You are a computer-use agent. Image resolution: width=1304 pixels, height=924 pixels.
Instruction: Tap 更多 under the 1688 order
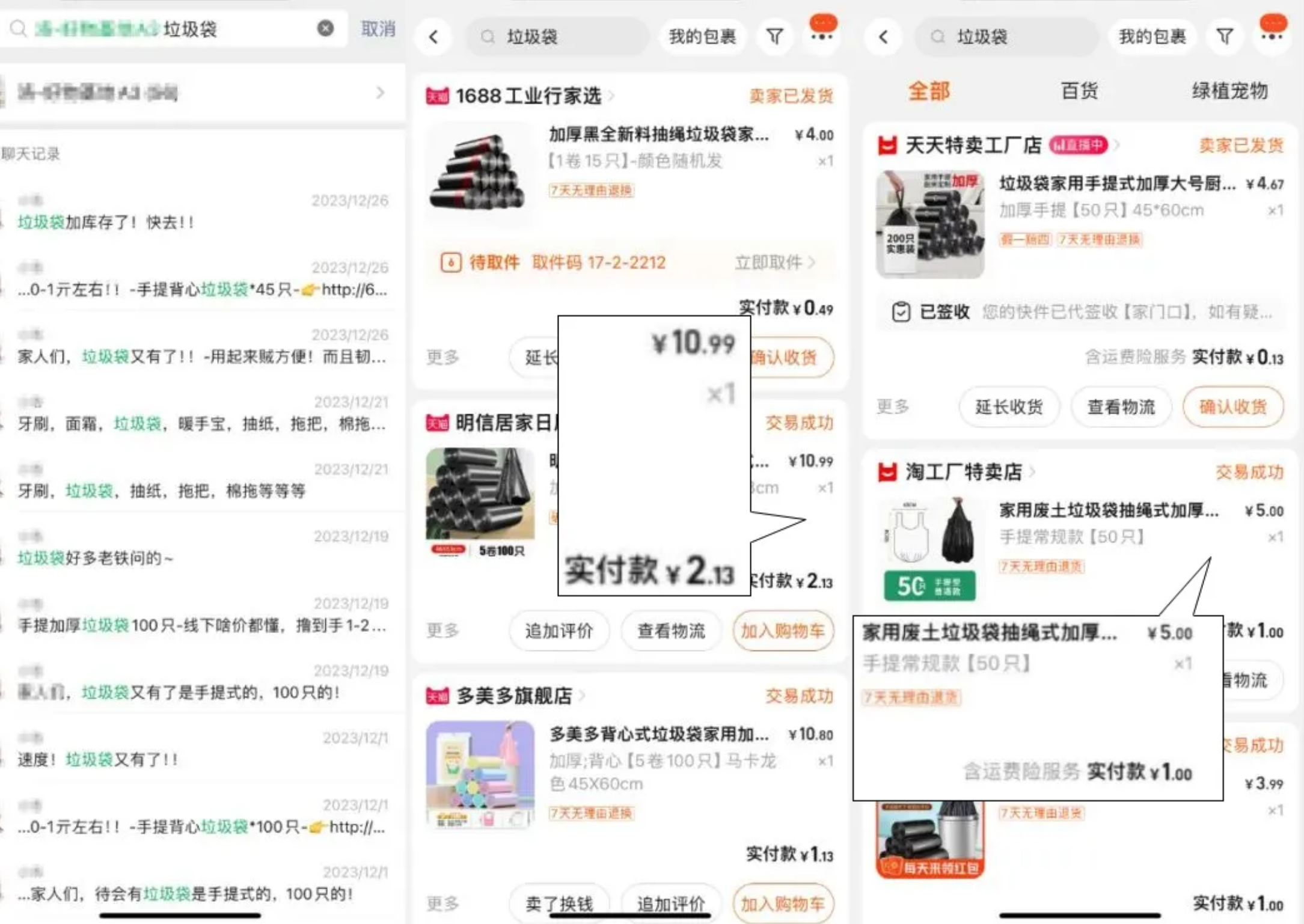(443, 357)
